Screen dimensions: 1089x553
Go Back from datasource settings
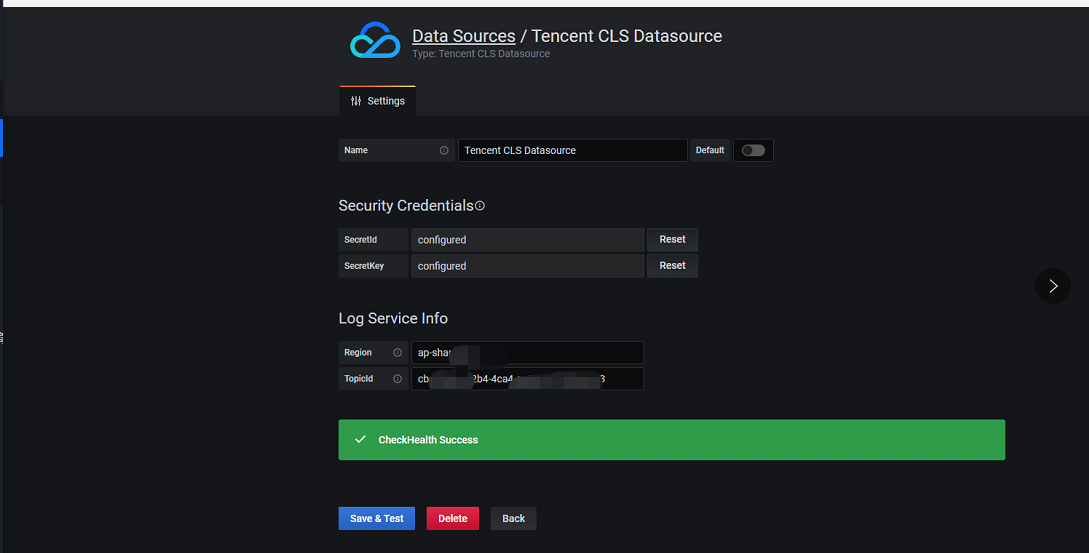click(513, 518)
